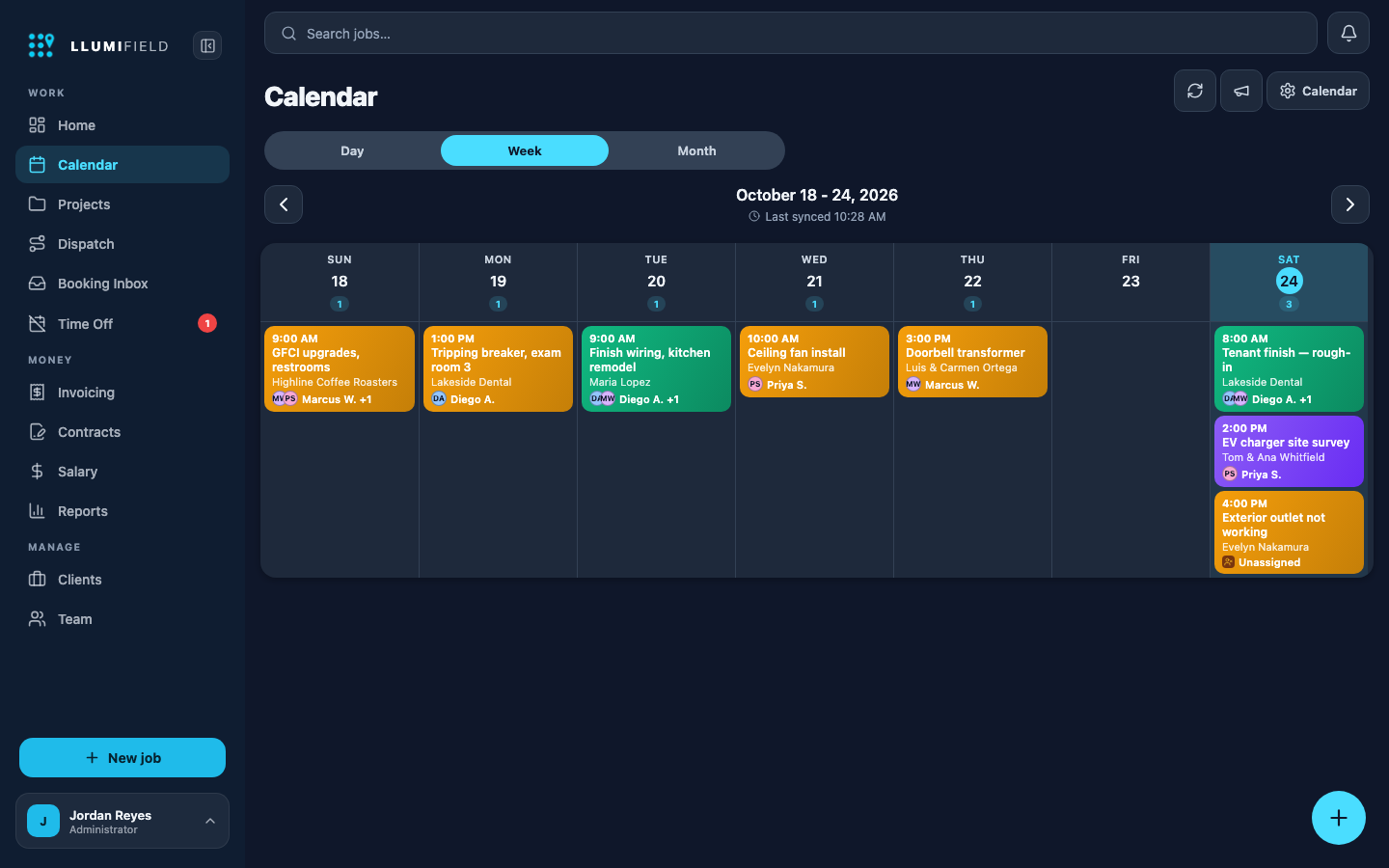Open Calendar settings button
The width and height of the screenshot is (1389, 868).
(x=1318, y=91)
